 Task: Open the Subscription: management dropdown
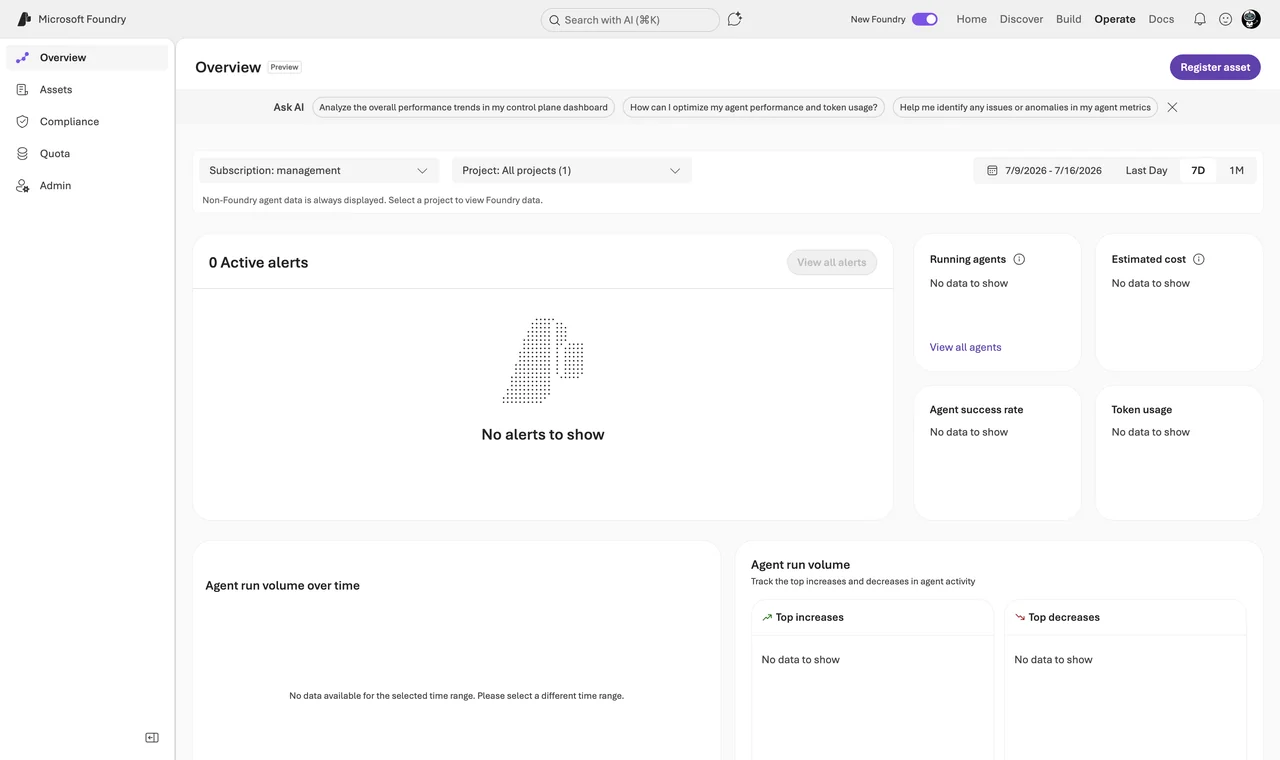point(319,171)
